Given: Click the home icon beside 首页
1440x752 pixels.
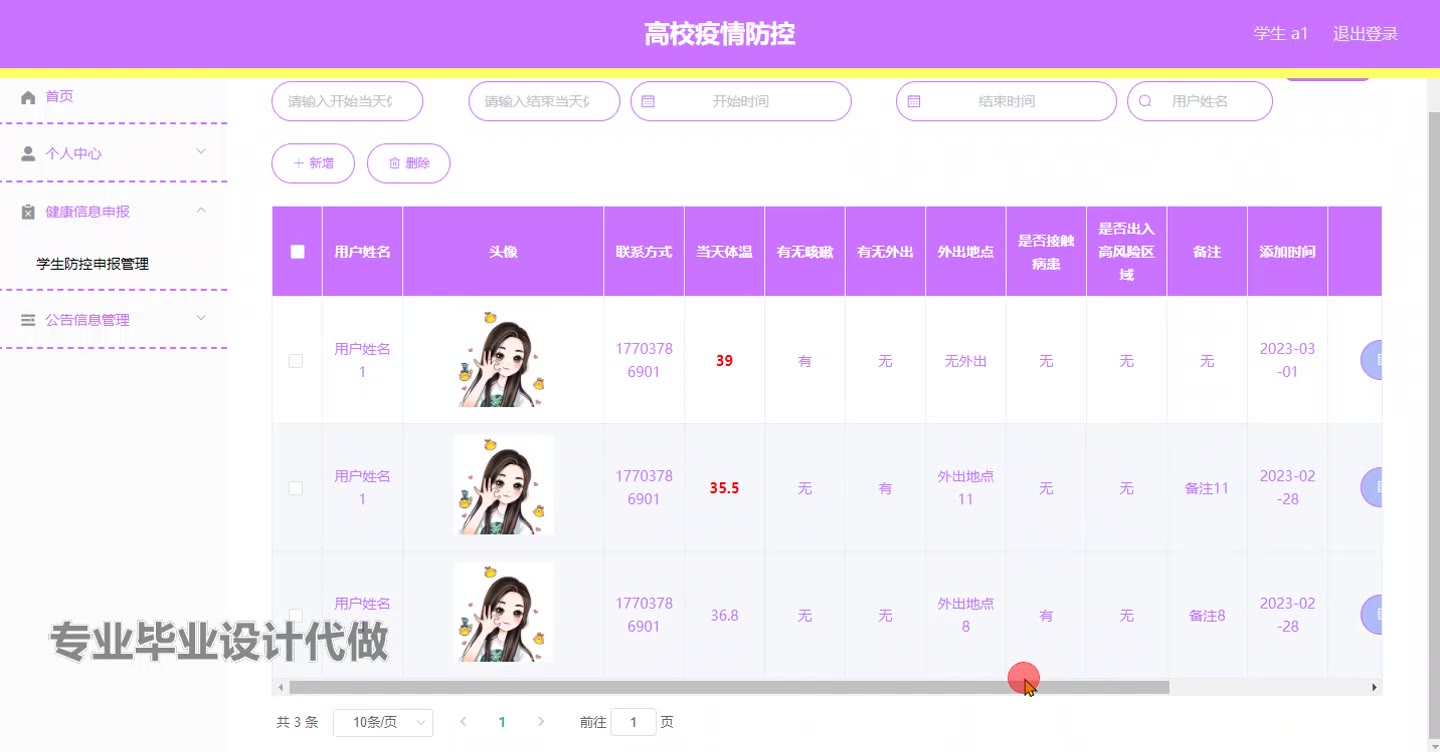Looking at the screenshot, I should point(28,97).
